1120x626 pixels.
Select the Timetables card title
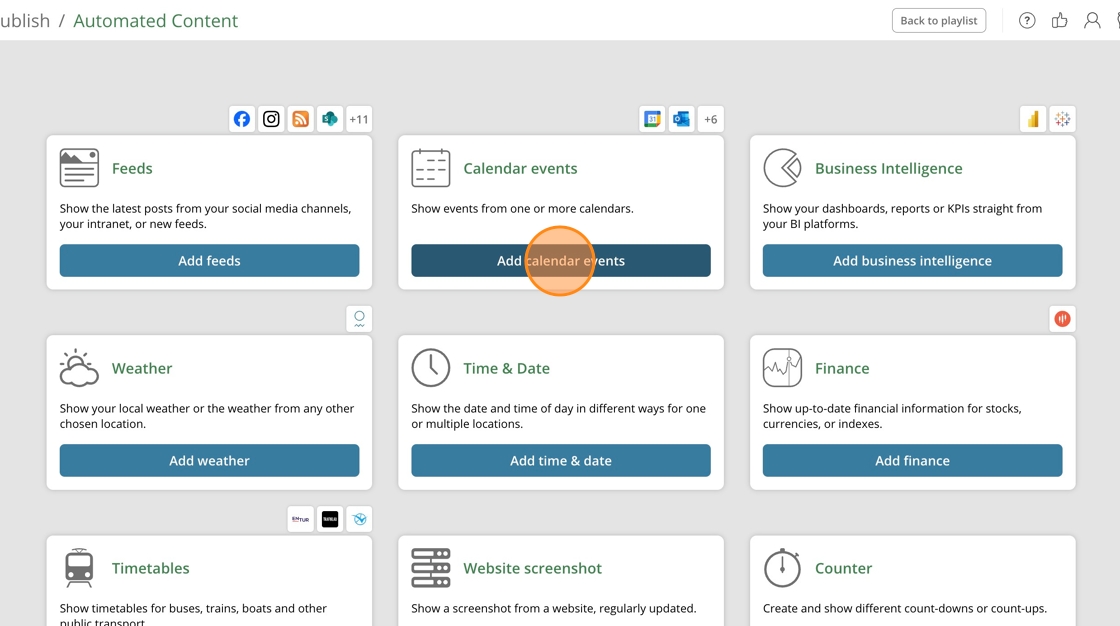[x=151, y=569]
